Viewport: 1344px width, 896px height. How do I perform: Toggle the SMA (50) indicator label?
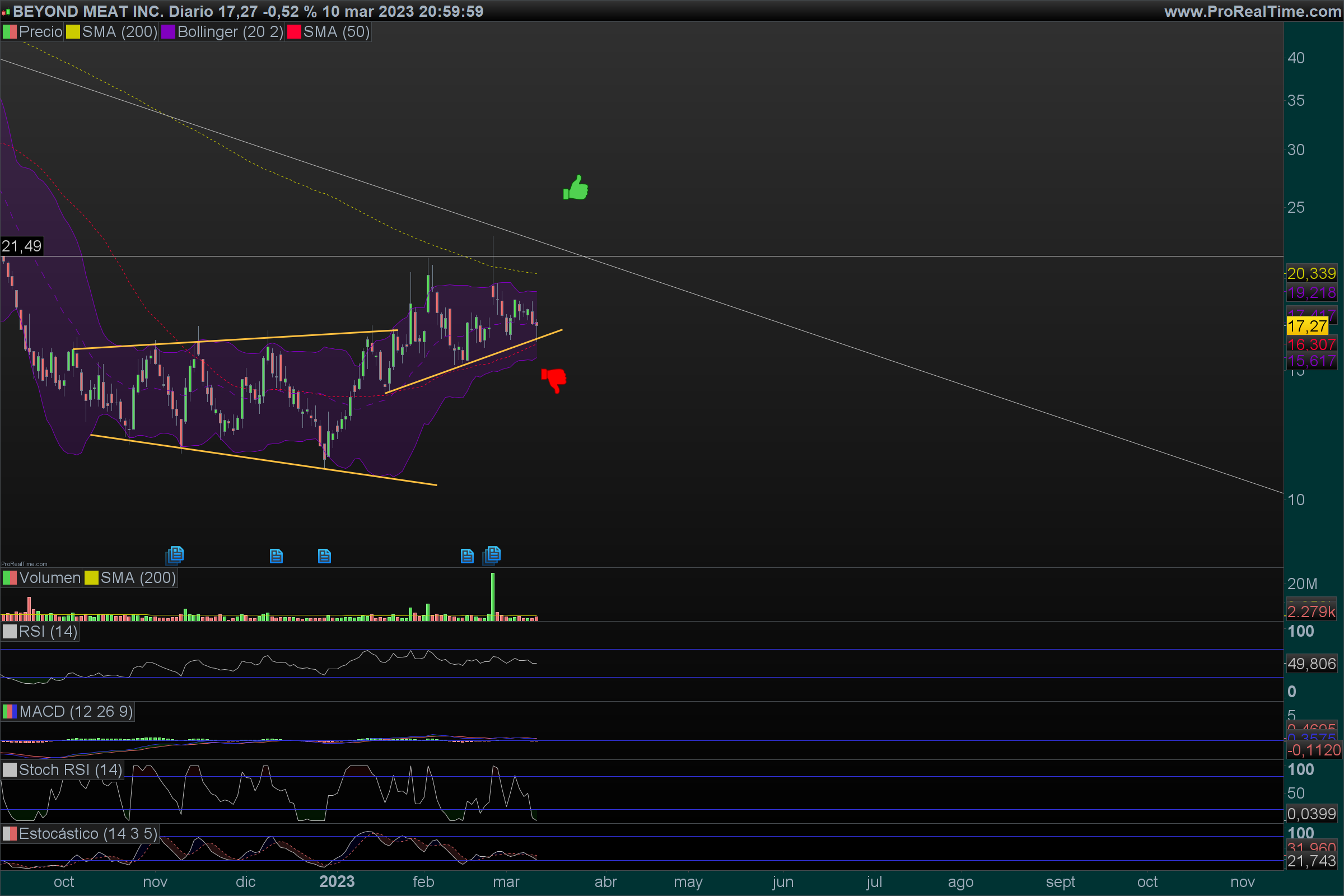coord(336,32)
